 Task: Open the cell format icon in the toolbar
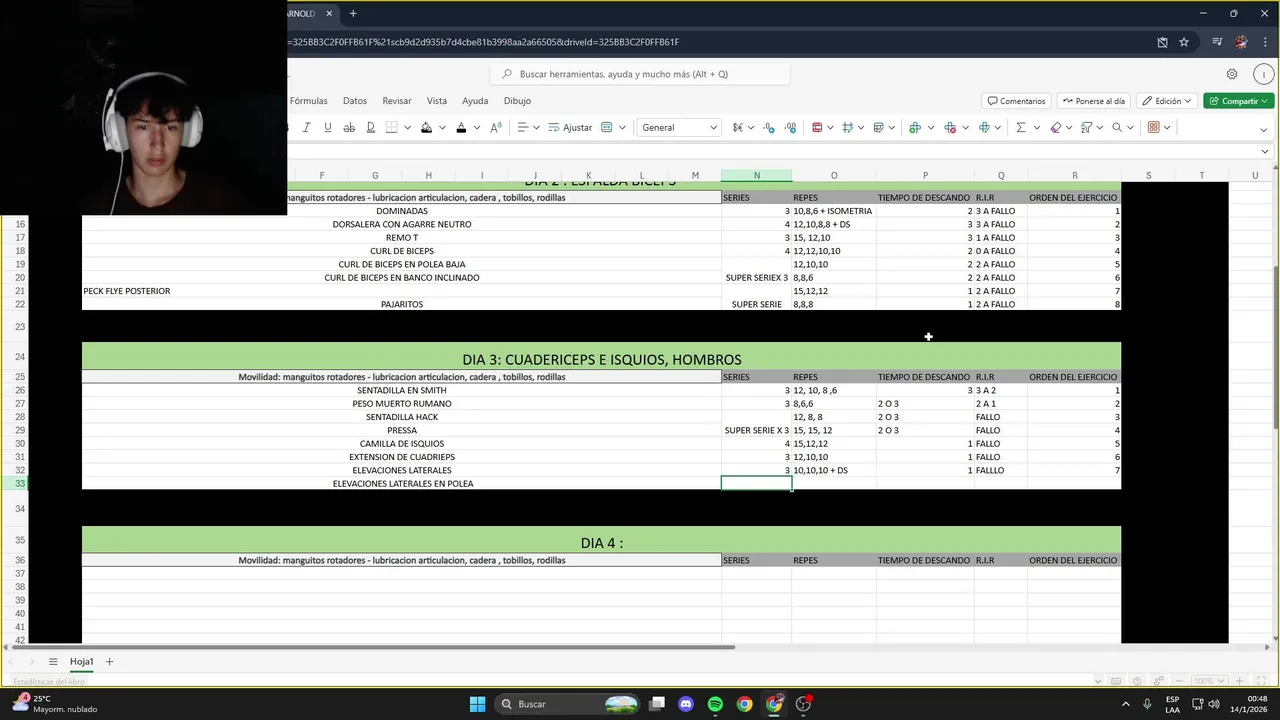(x=984, y=128)
